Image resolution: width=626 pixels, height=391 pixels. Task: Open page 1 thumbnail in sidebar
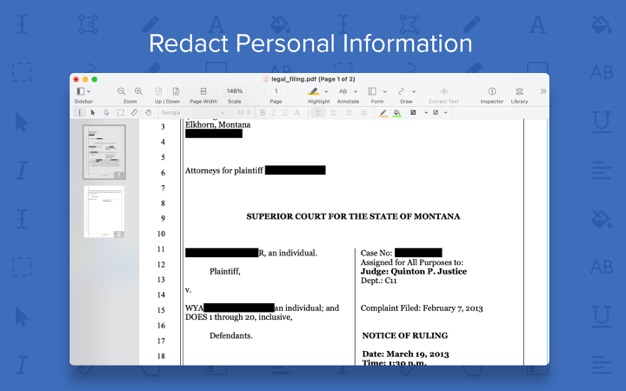coord(104,152)
